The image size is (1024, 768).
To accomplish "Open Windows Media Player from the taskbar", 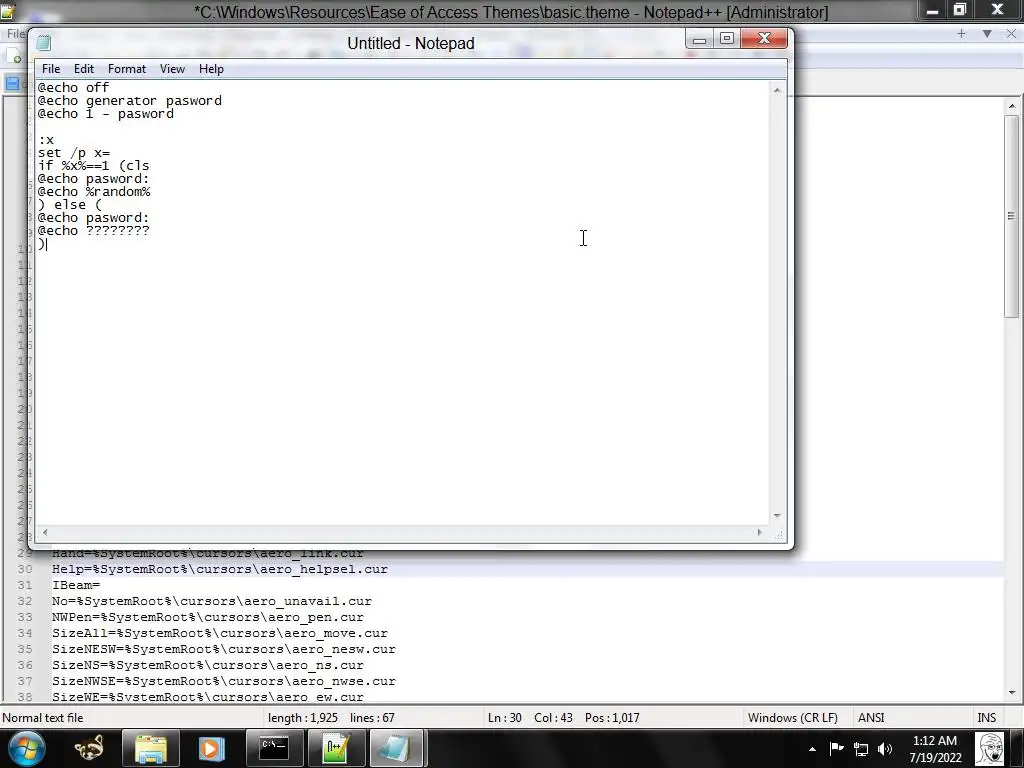I will tap(211, 748).
